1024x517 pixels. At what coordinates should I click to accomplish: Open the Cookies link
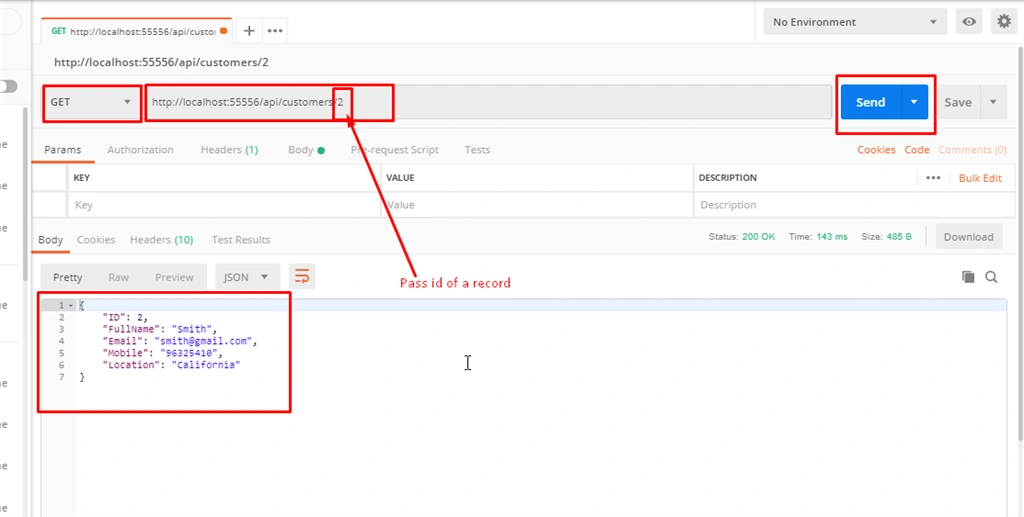click(876, 149)
